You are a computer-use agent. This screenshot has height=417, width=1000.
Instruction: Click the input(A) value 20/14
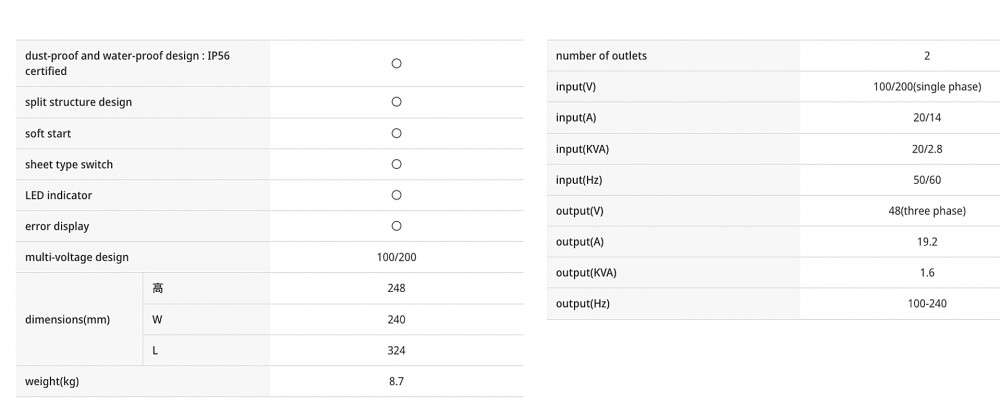pos(927,118)
